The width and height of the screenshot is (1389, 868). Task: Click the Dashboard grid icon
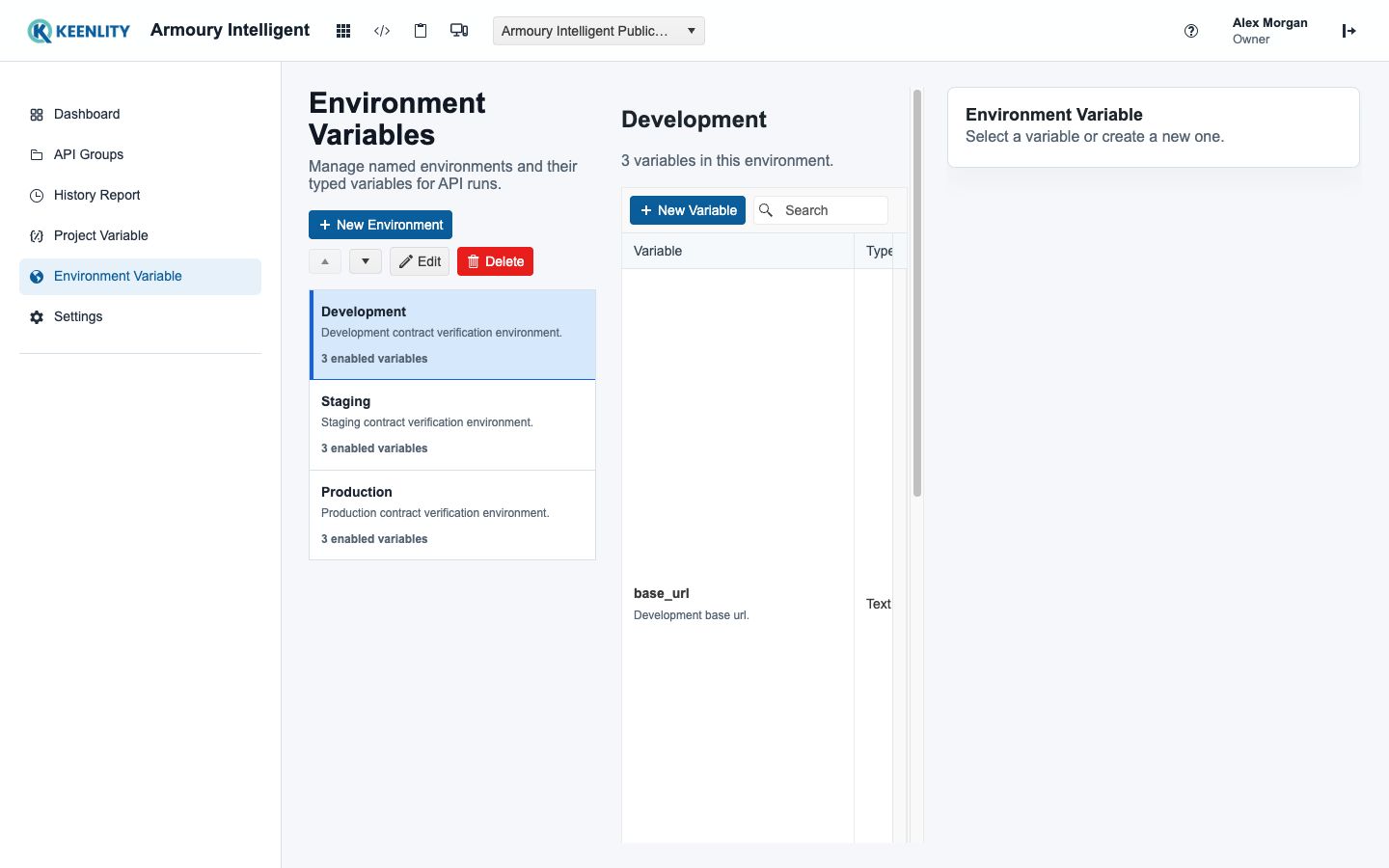point(37,115)
